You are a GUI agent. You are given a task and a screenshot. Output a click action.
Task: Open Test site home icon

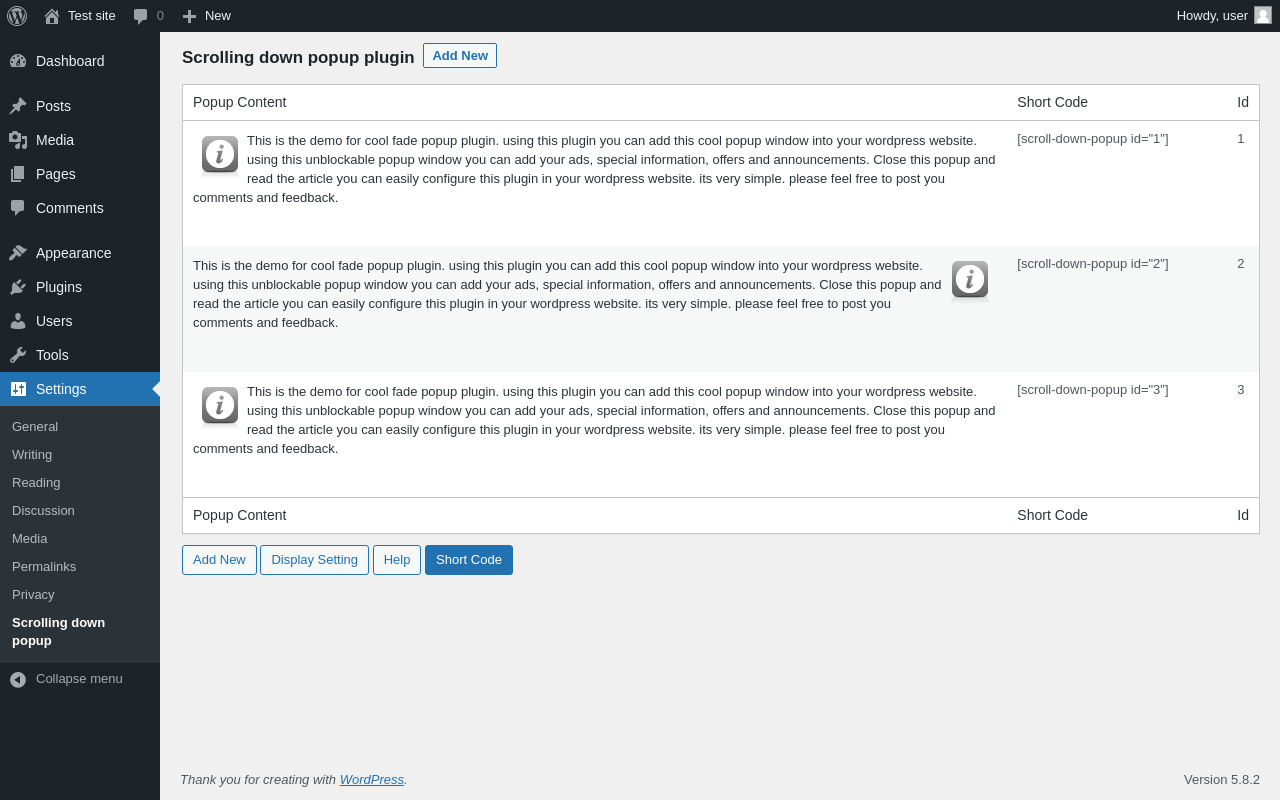click(52, 16)
